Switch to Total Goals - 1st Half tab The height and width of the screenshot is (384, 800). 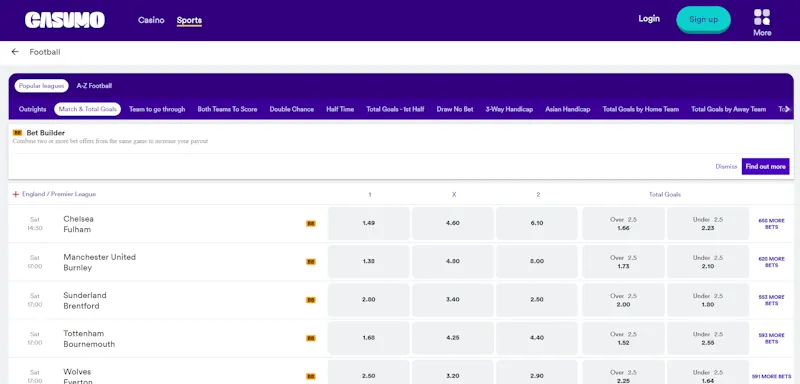(395, 109)
